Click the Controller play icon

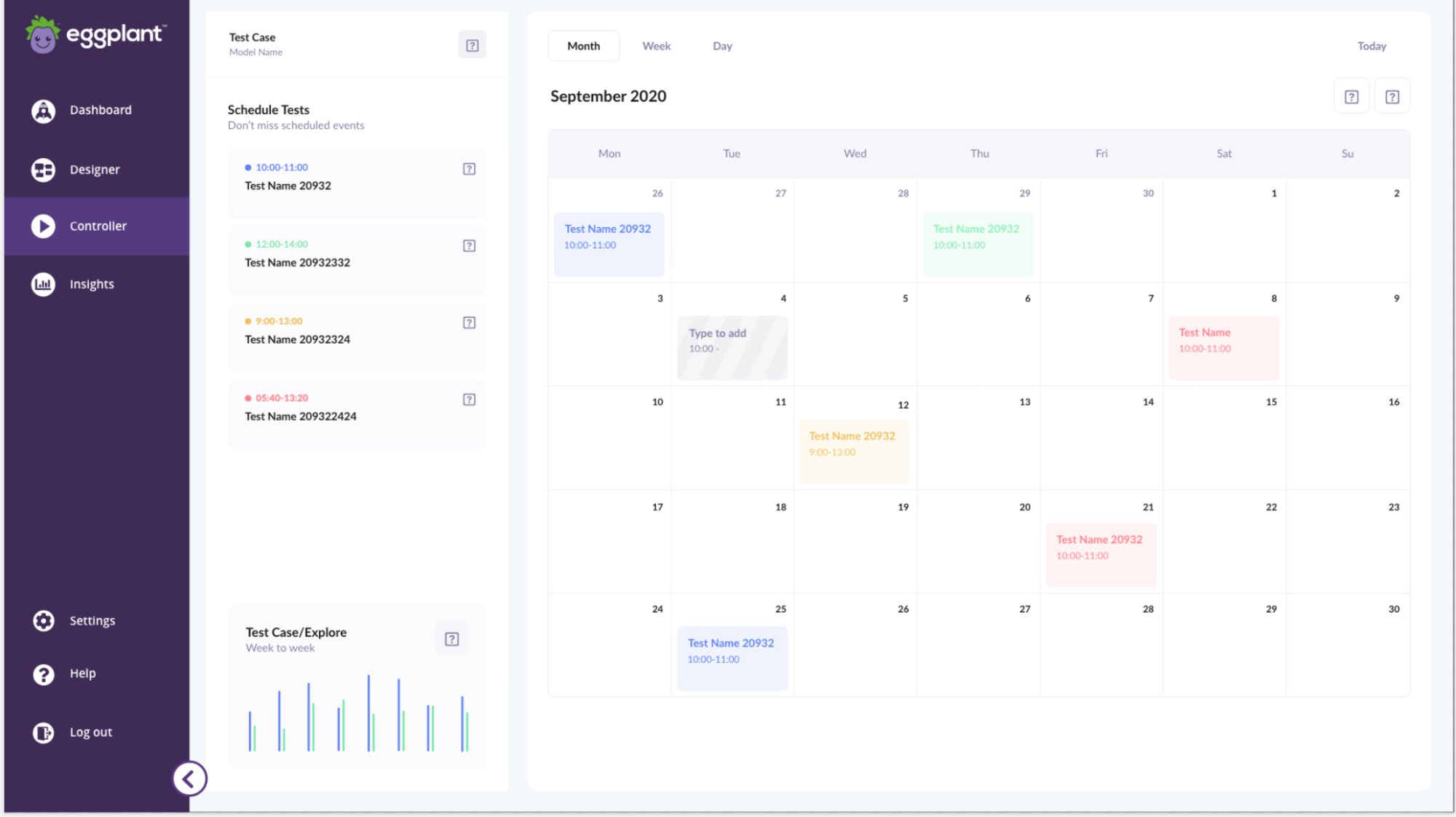point(44,226)
